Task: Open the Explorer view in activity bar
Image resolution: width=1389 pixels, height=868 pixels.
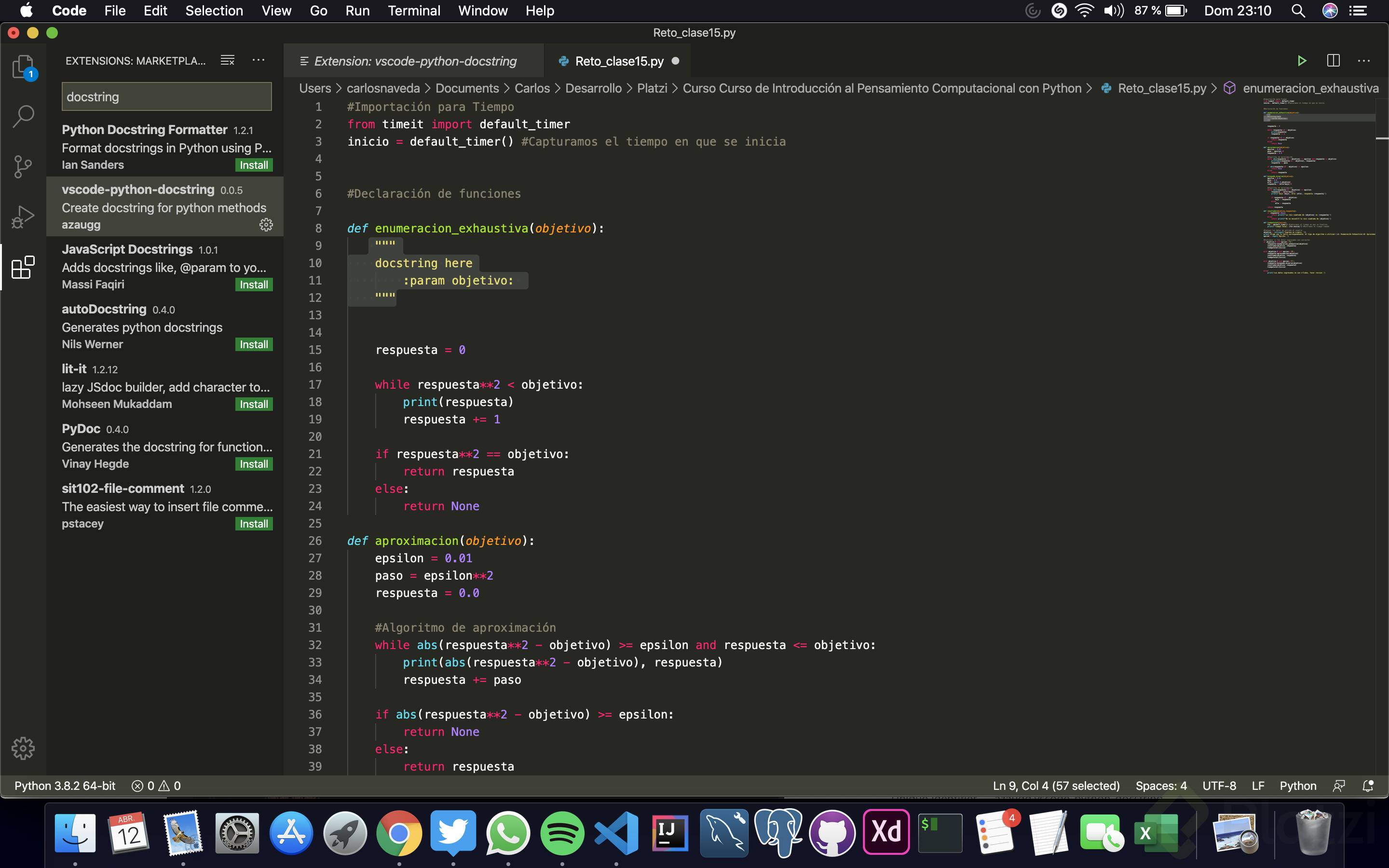Action: click(x=23, y=67)
